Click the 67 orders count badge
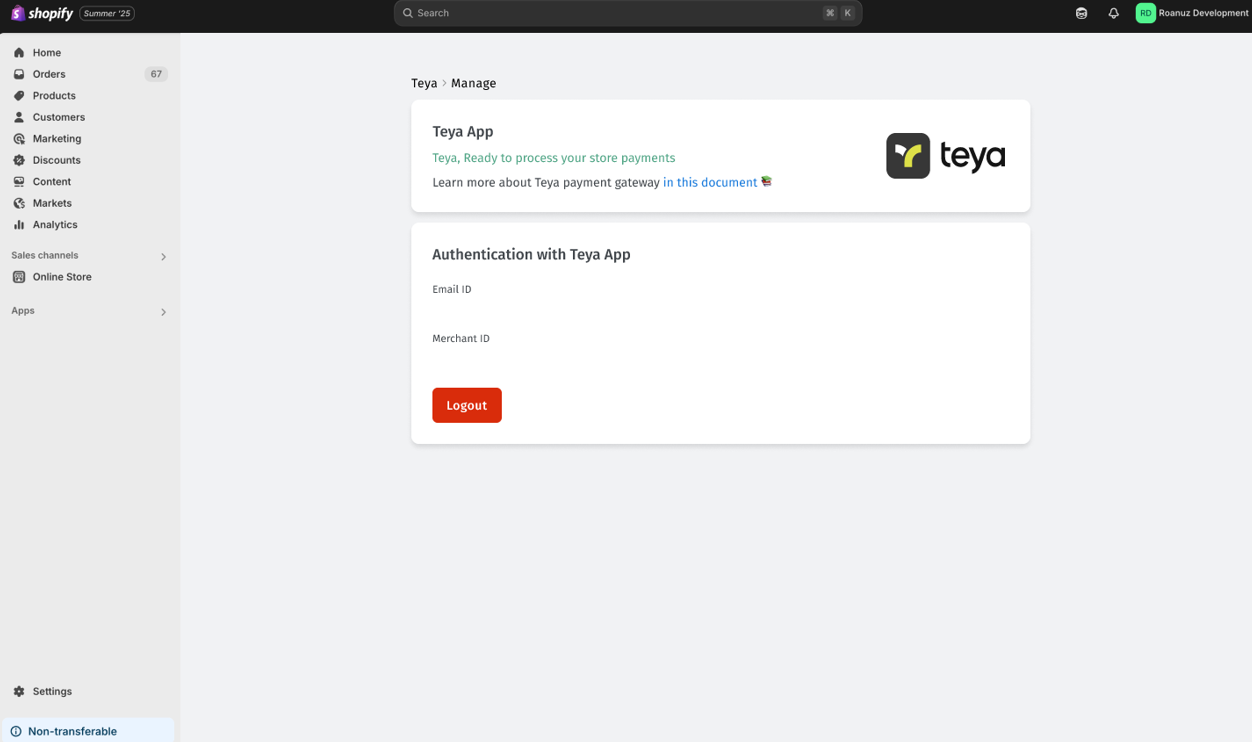 pyautogui.click(x=156, y=74)
